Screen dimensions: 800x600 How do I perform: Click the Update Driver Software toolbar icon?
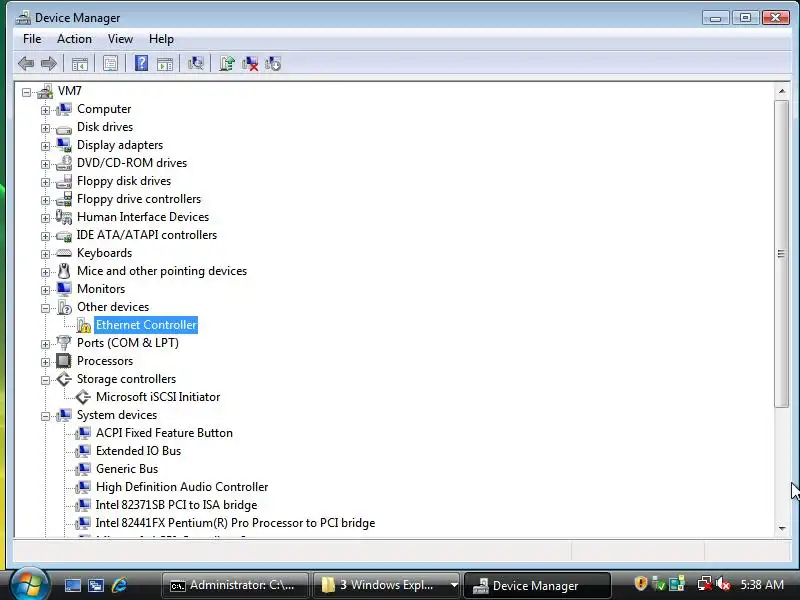tap(227, 63)
